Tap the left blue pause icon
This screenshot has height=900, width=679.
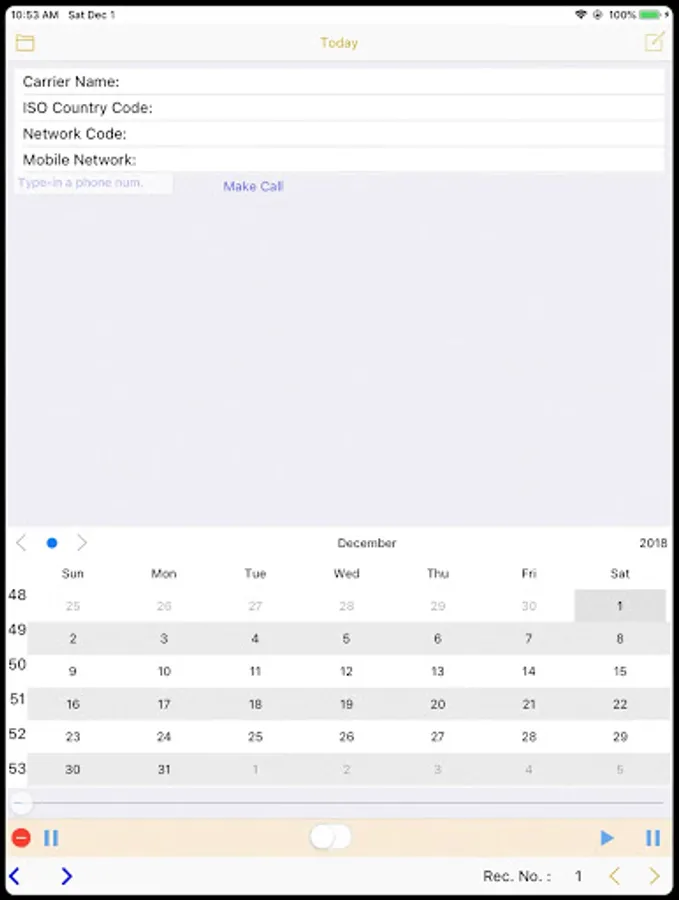coord(52,838)
